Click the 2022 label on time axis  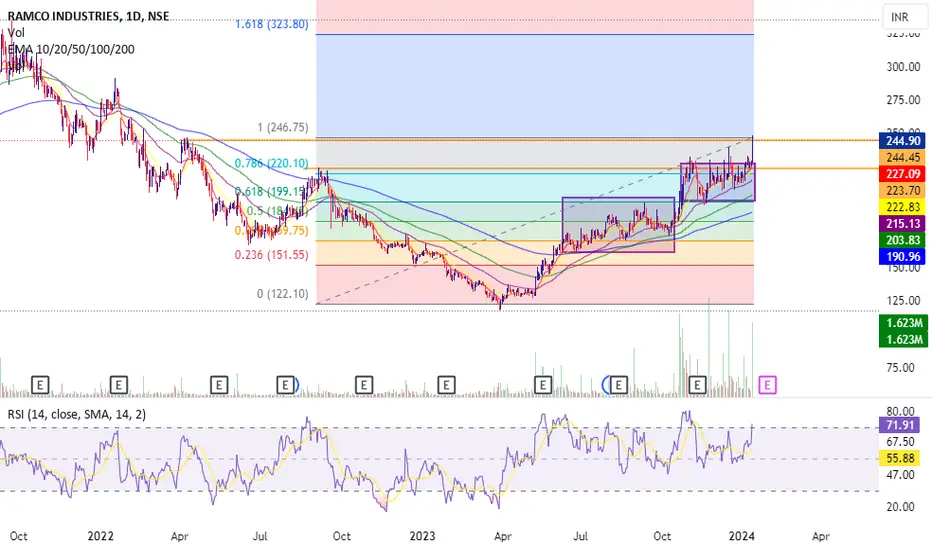pos(100,536)
